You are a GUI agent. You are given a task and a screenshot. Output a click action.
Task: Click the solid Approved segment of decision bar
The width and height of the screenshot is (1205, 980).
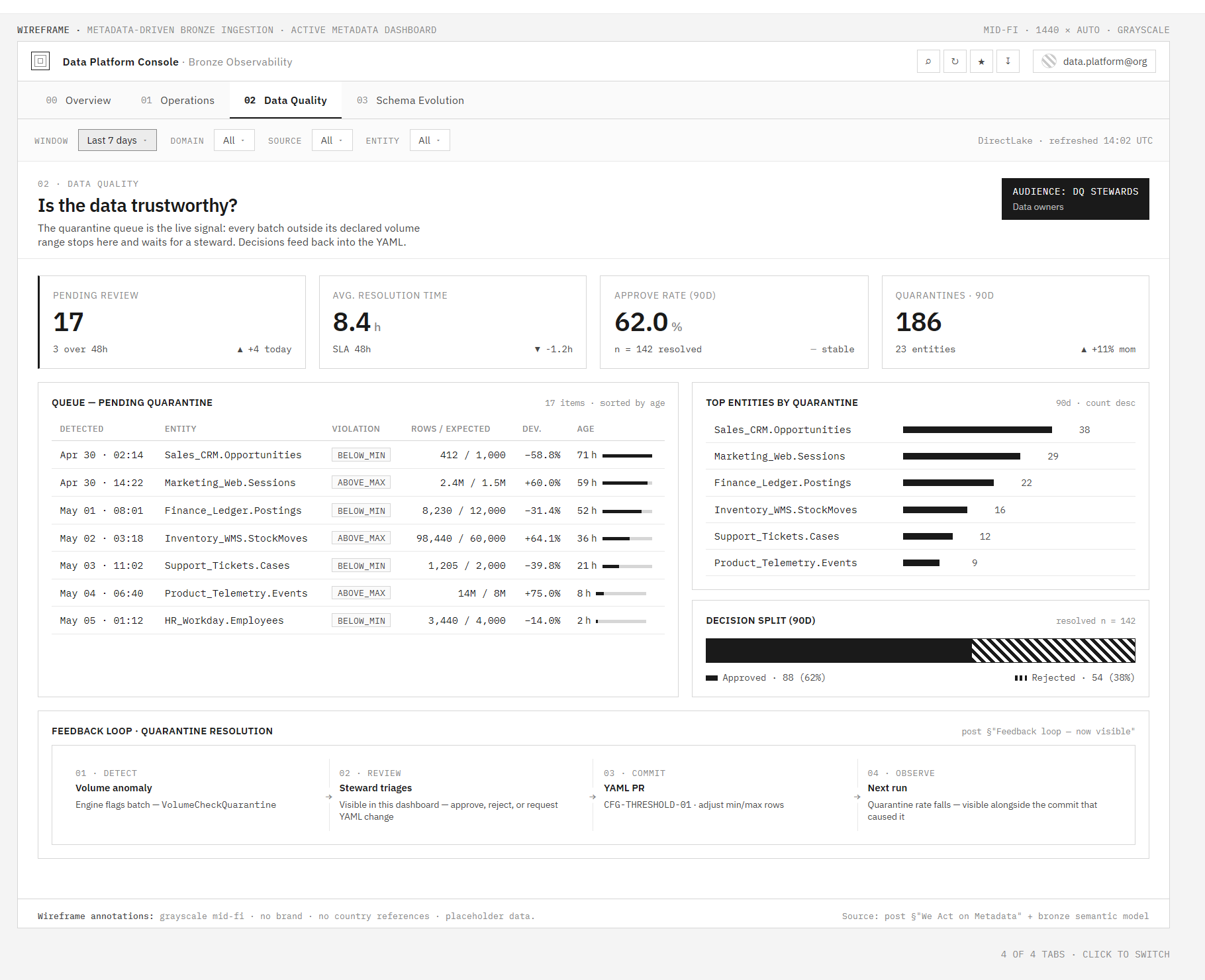839,650
